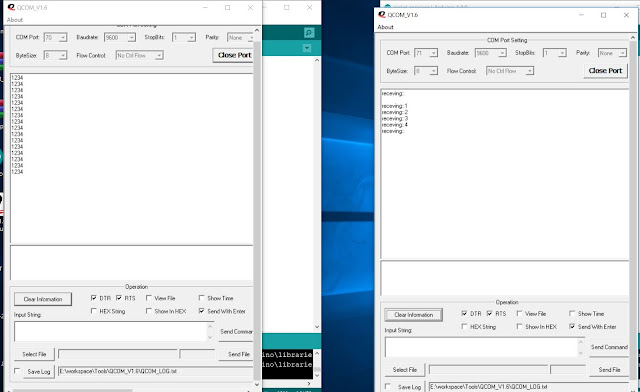Toggle Send With Enter in left QCOM window
Viewport: 640px width, 392px height.
tap(201, 311)
